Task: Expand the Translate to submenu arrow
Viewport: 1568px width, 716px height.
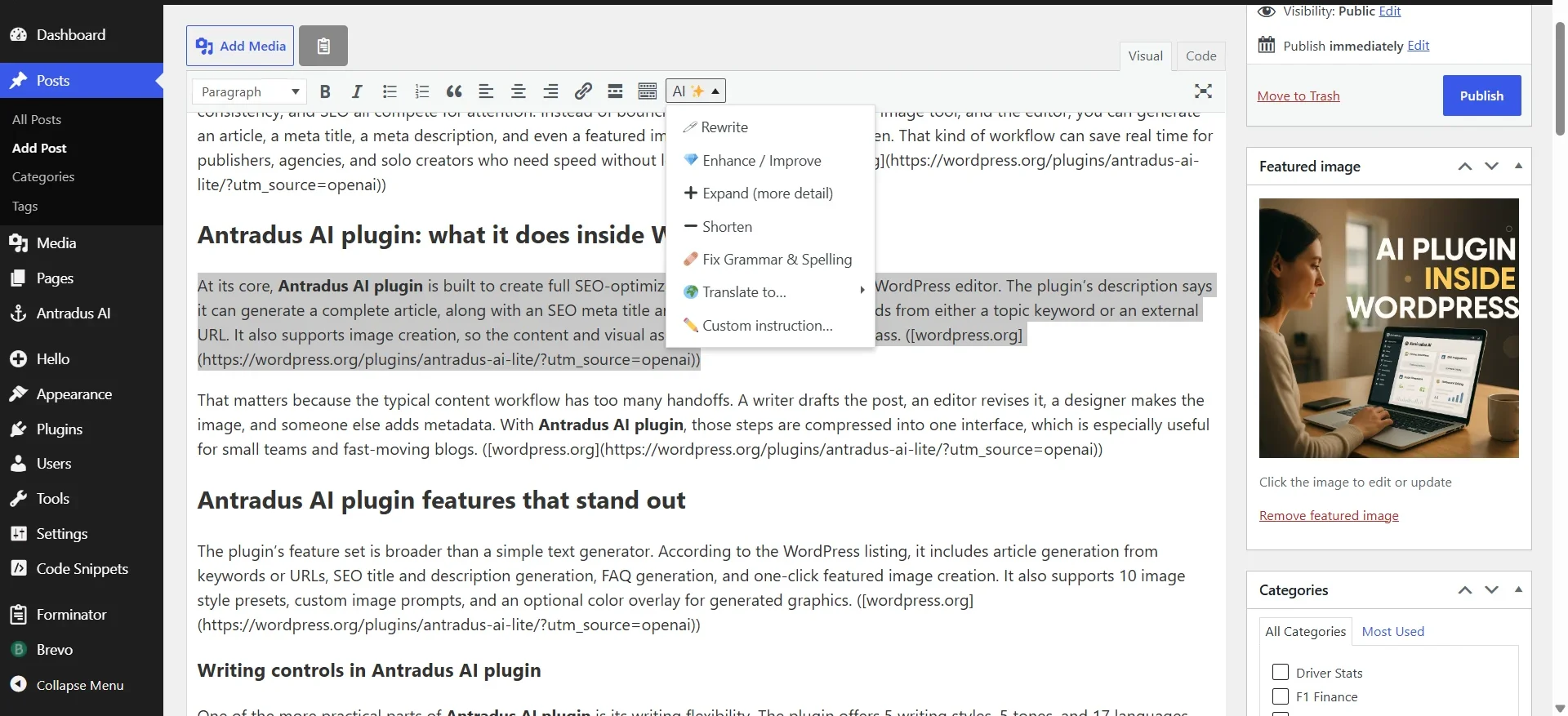Action: (x=862, y=291)
